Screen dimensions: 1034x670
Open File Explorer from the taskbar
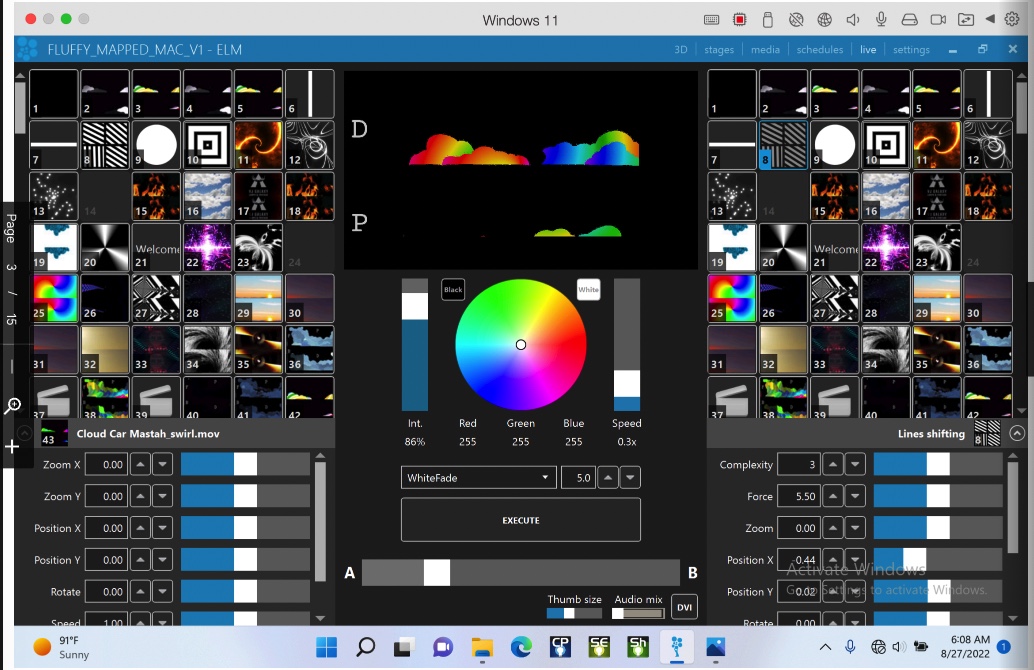(x=482, y=646)
